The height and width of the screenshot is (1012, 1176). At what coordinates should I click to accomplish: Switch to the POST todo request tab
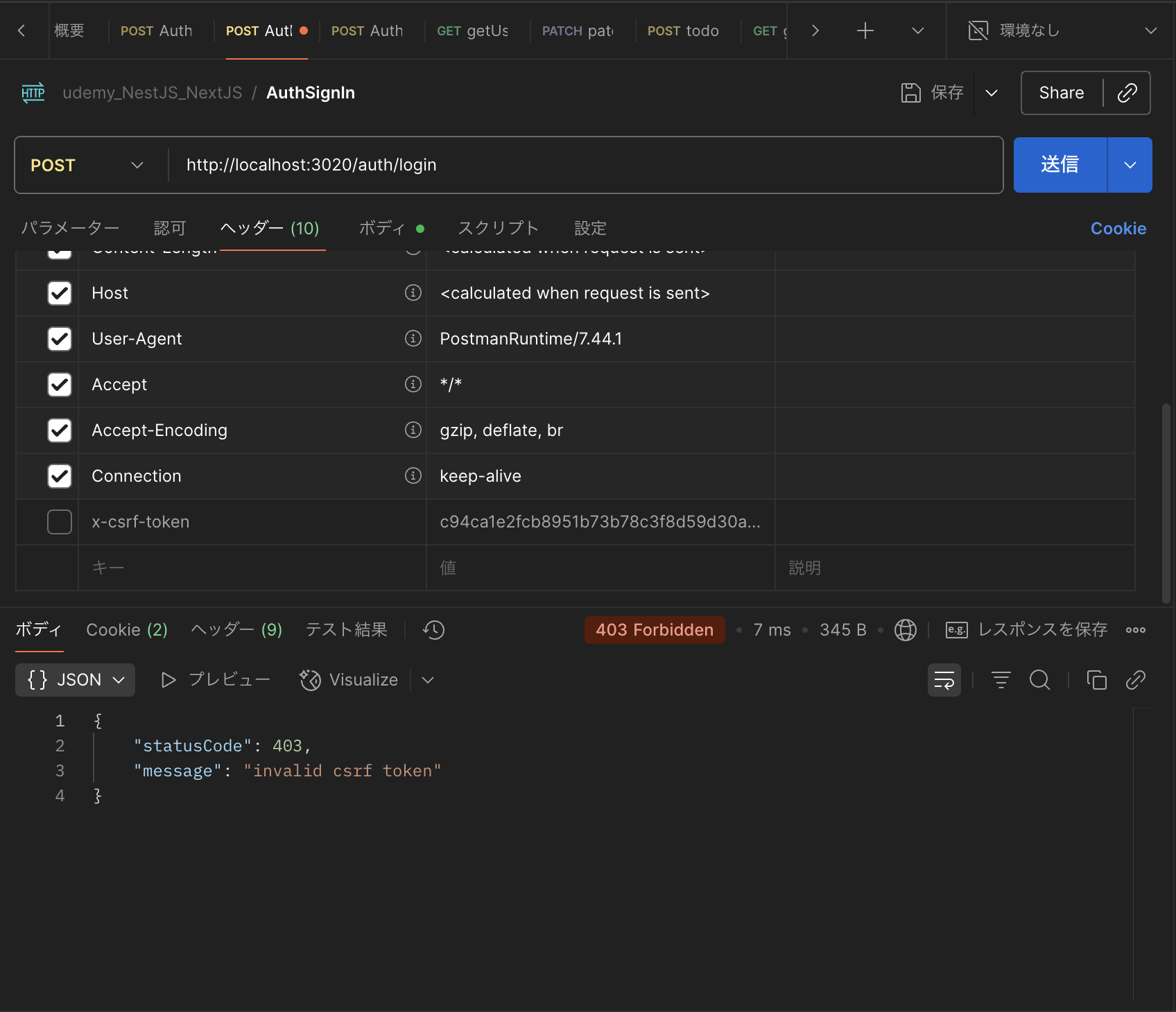click(684, 30)
